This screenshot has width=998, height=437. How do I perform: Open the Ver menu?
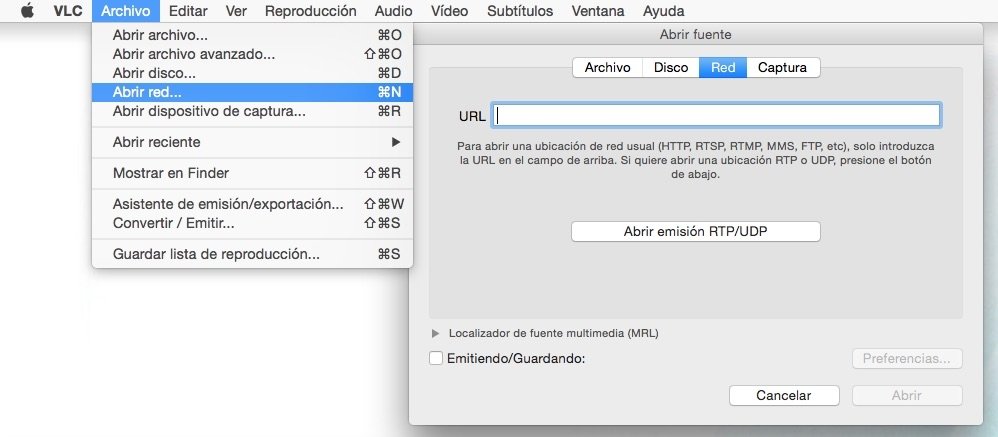tap(236, 11)
